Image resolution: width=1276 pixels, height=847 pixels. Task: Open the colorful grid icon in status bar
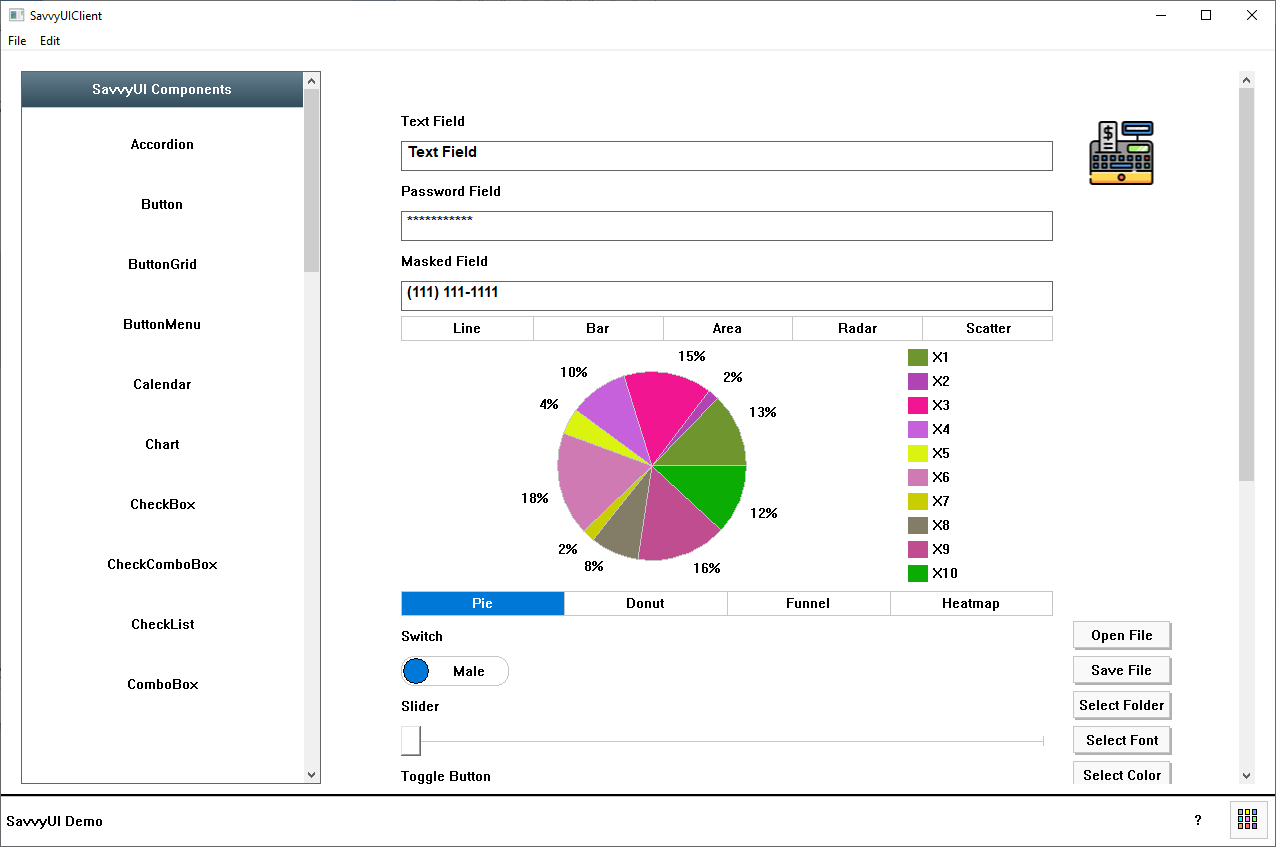pyautogui.click(x=1247, y=819)
